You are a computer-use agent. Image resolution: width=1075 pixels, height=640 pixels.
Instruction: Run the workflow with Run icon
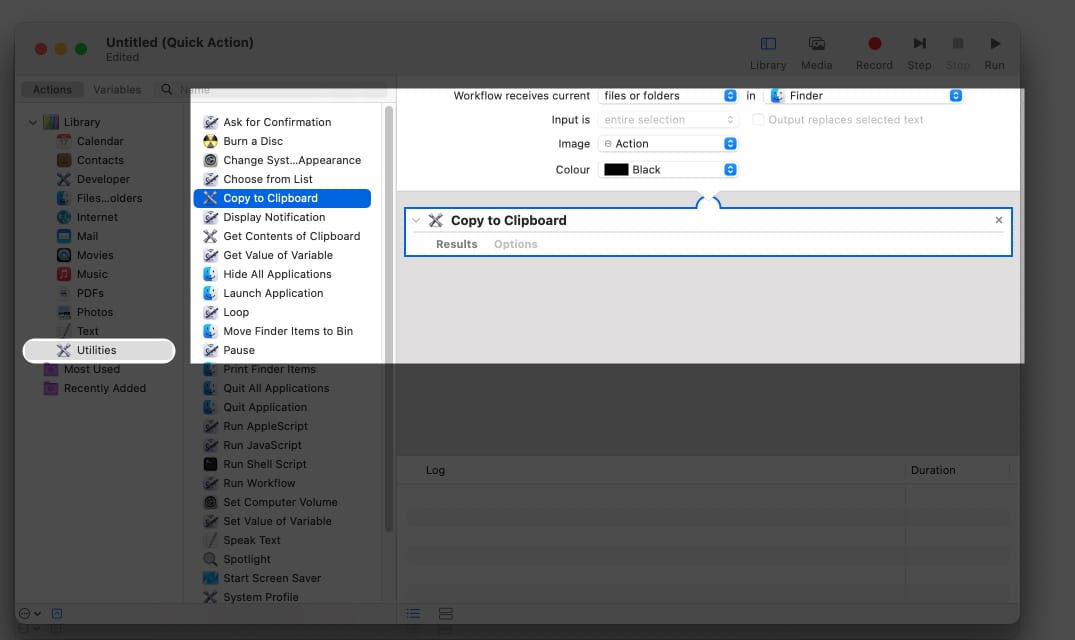[995, 44]
